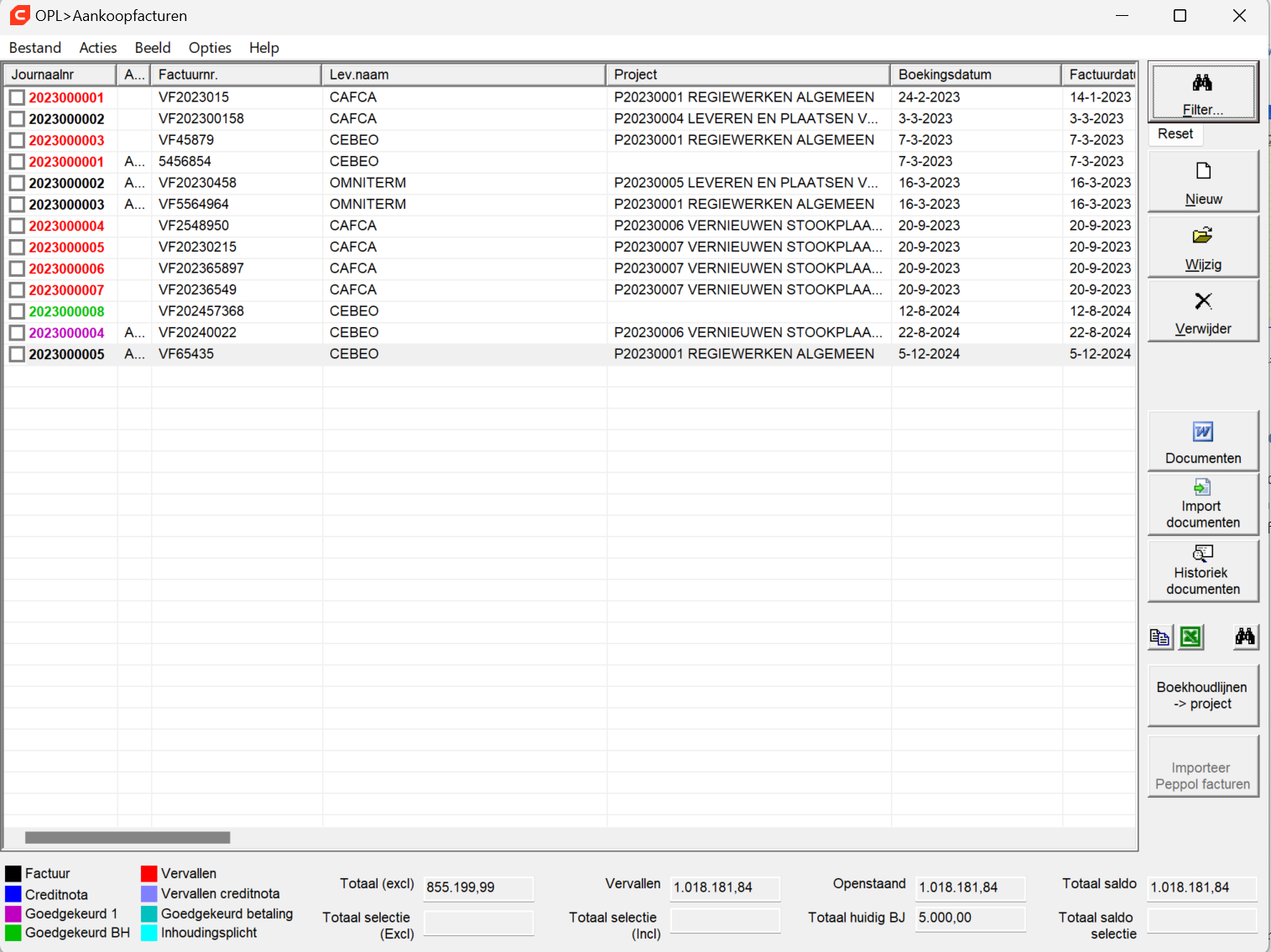Screen dimensions: 1271x952
Task: Click the Totaal huidig BJ field 5.000,00
Action: (971, 918)
